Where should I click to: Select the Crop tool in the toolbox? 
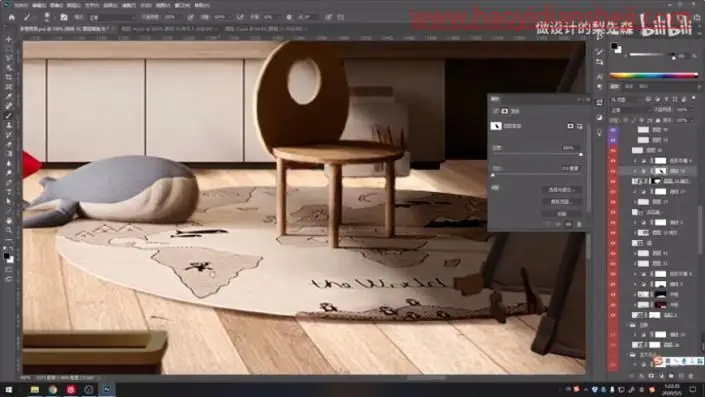tap(9, 77)
